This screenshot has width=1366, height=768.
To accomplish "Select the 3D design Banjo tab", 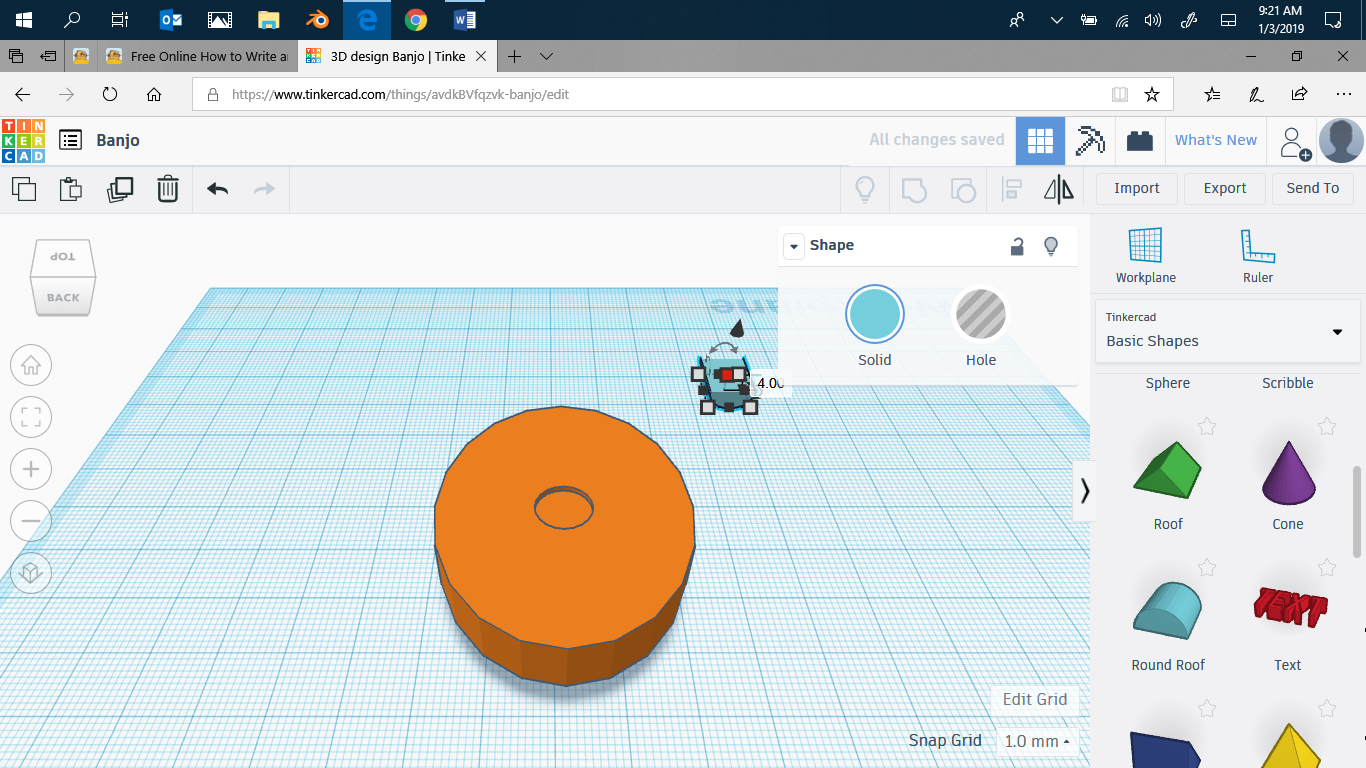I will (397, 56).
